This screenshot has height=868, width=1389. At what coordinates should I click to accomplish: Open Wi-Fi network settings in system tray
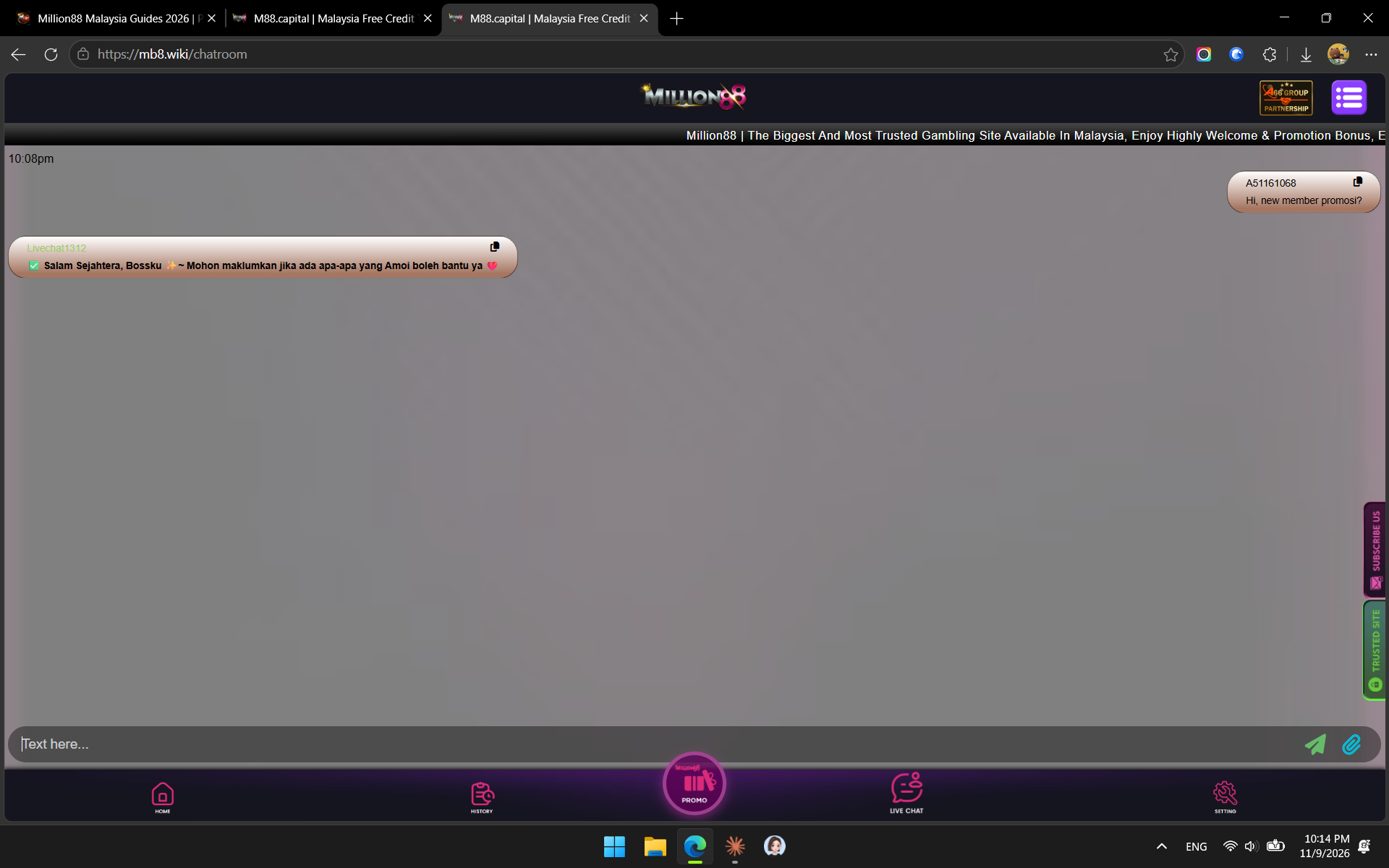pyautogui.click(x=1230, y=846)
